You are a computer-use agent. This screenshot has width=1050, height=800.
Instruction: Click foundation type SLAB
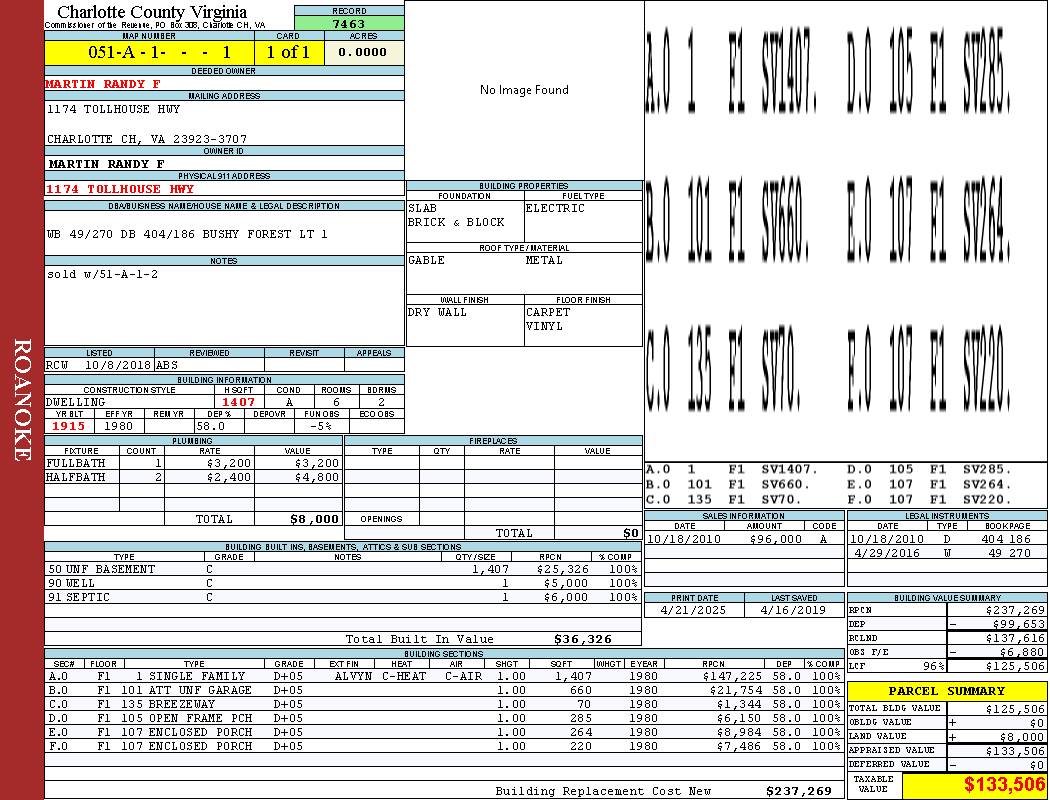pos(423,208)
